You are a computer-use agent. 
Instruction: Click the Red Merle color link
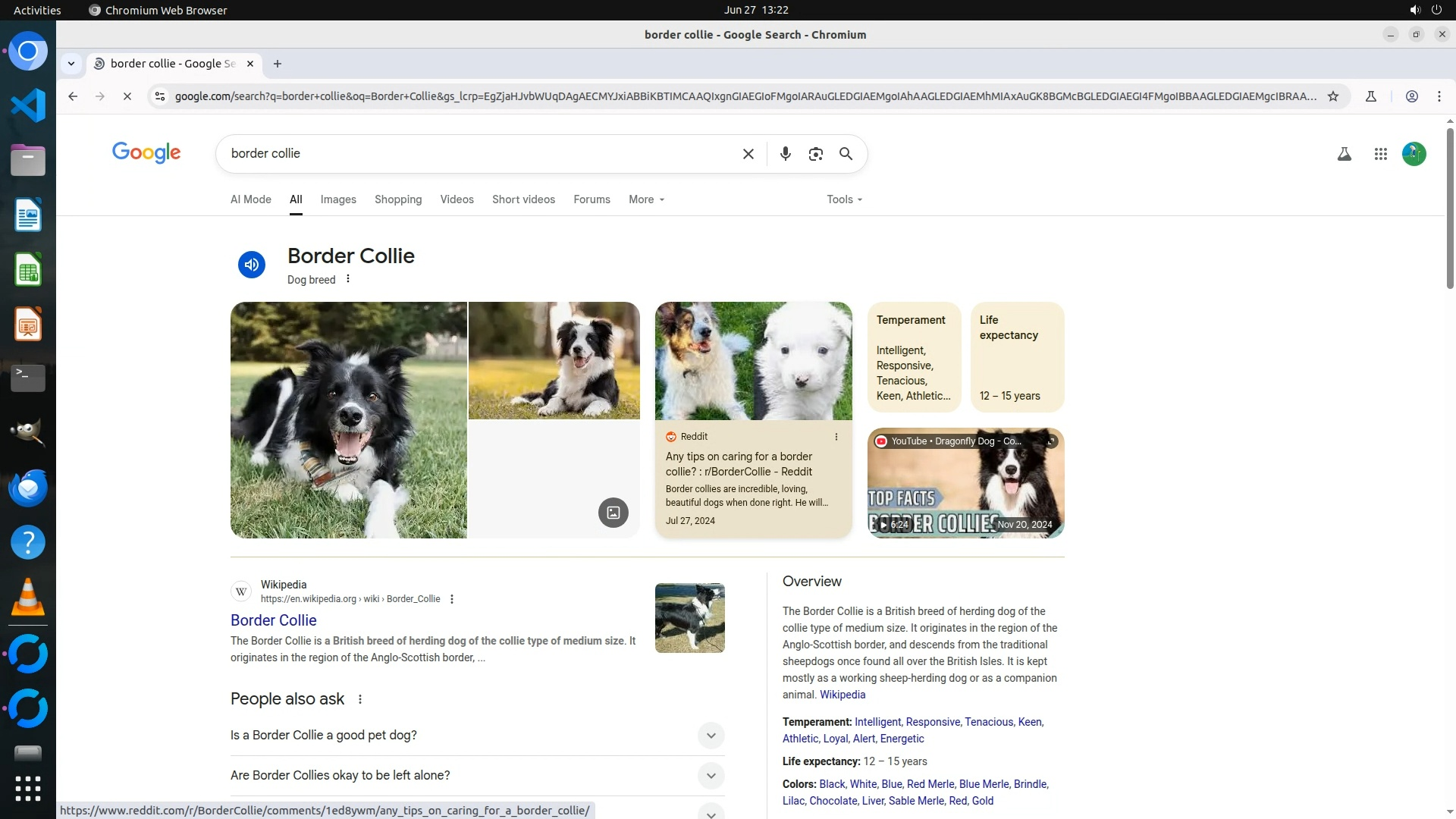click(x=930, y=784)
